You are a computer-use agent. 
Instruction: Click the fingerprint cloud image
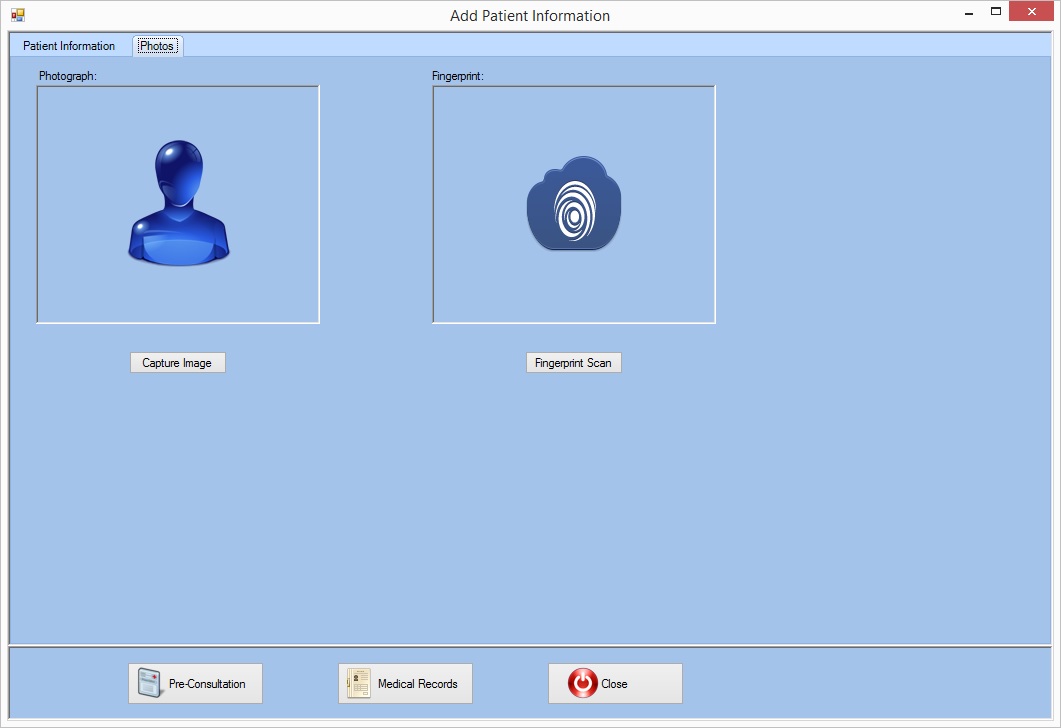[574, 204]
